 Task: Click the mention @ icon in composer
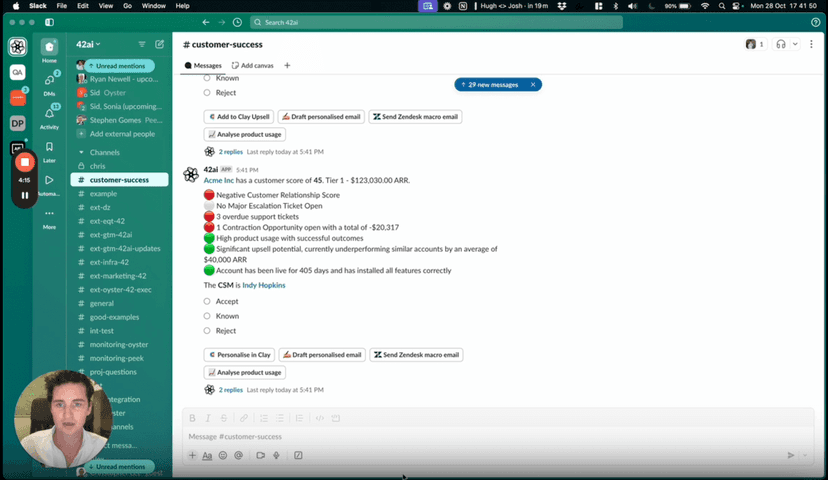[239, 455]
